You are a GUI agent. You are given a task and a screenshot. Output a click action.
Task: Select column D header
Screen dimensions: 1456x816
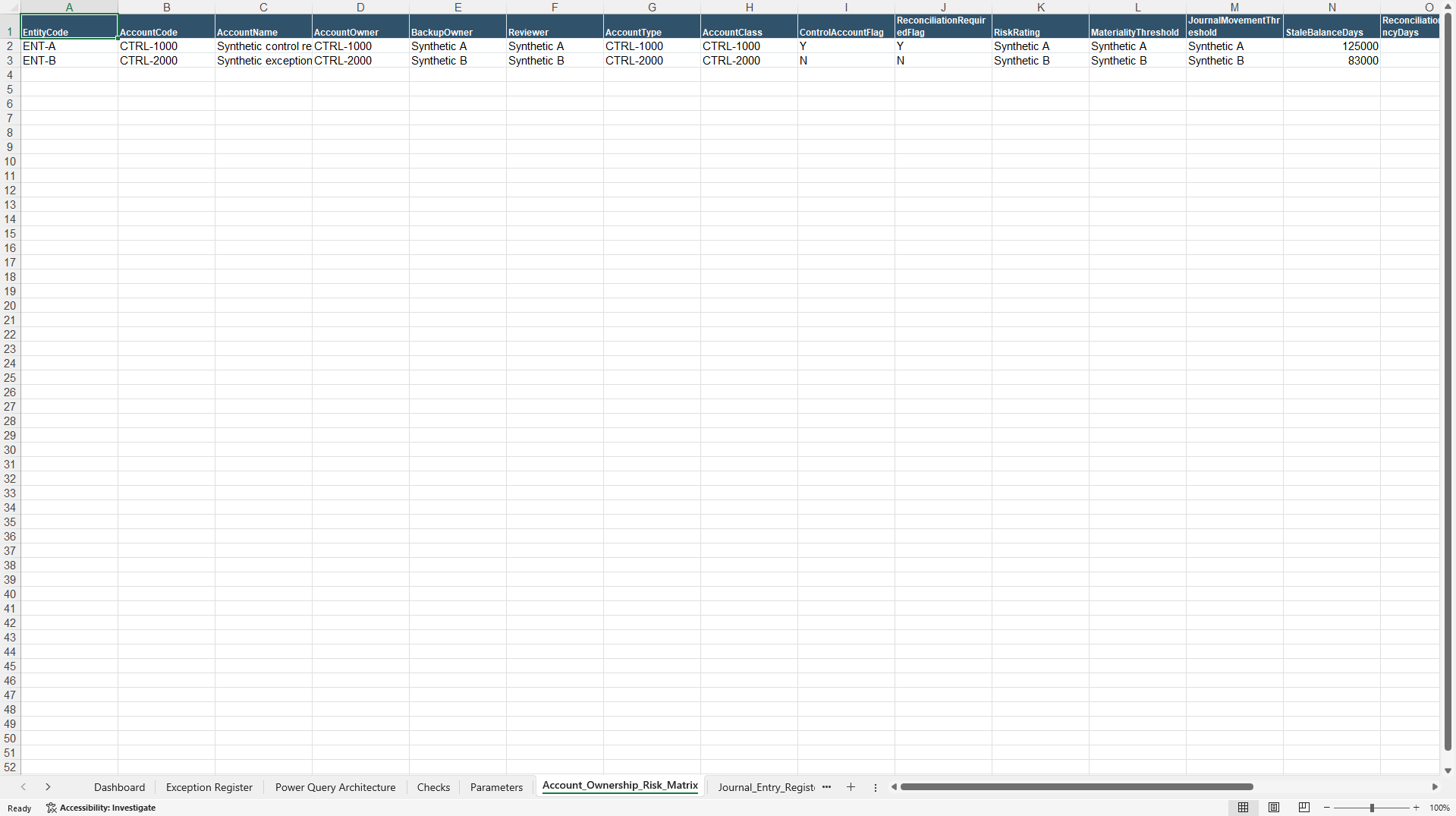click(360, 7)
